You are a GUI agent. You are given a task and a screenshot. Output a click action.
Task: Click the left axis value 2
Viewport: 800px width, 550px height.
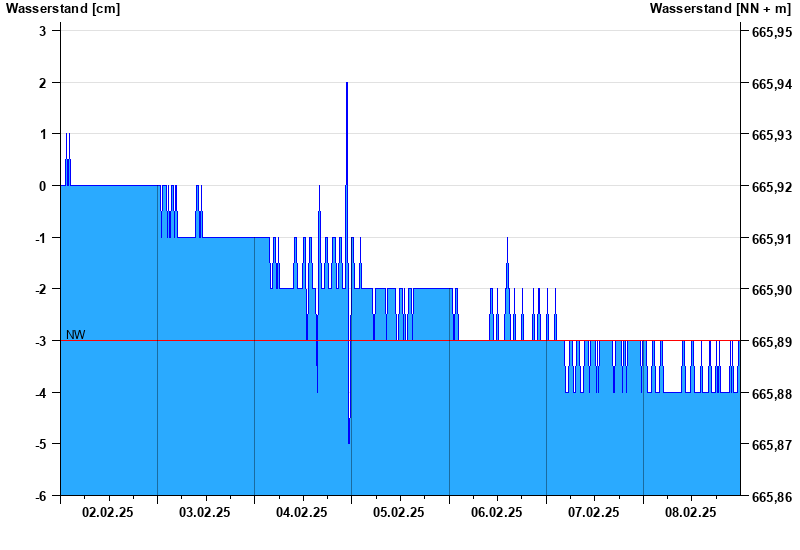tap(42, 83)
